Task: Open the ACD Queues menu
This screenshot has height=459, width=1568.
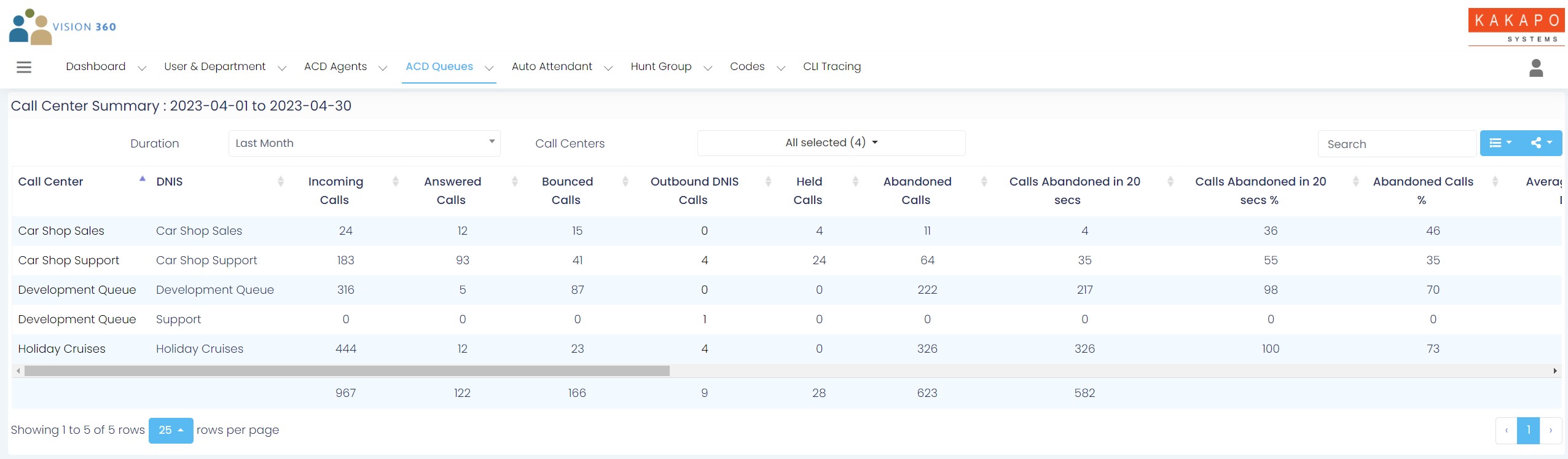Action: [439, 66]
